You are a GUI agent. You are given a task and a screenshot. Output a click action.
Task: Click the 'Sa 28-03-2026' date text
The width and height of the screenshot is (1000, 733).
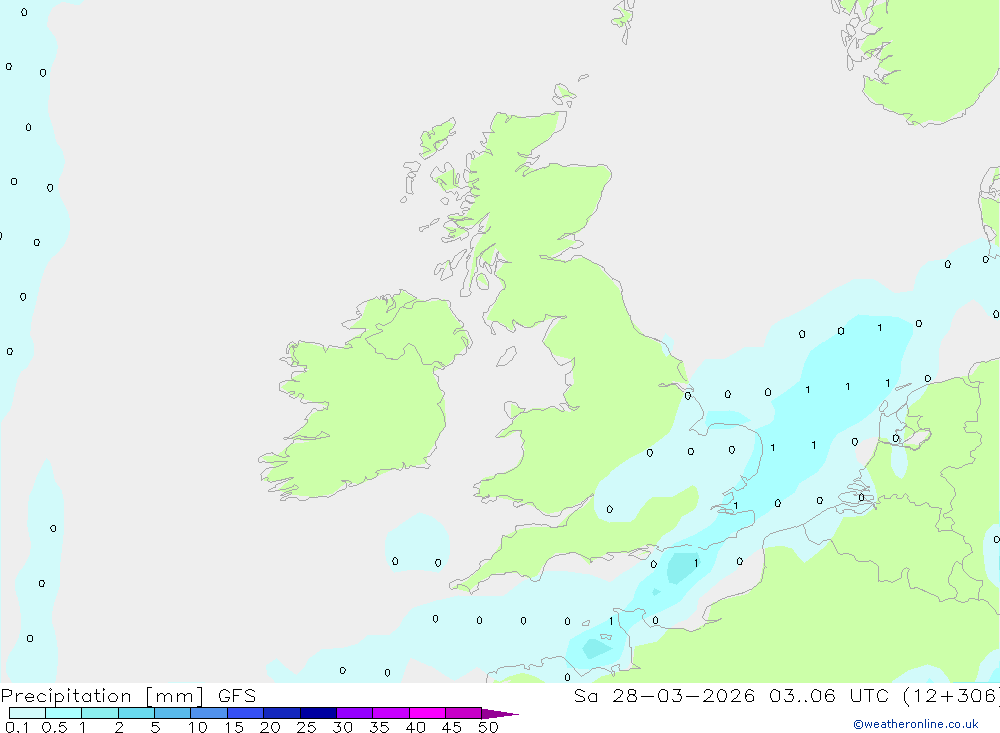665,695
